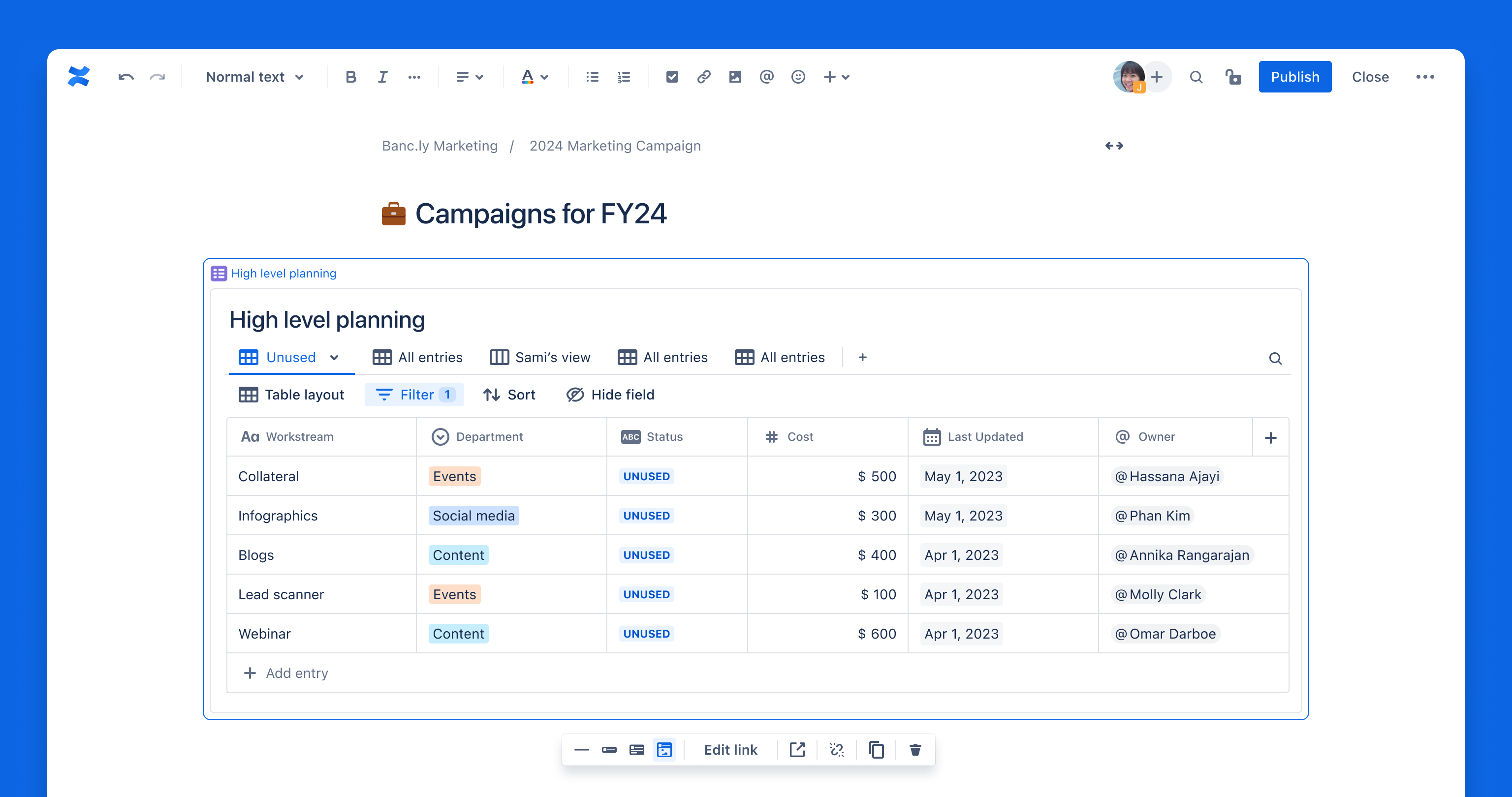Mention someone with the @ toolbar icon
This screenshot has width=1512, height=797.
[766, 76]
